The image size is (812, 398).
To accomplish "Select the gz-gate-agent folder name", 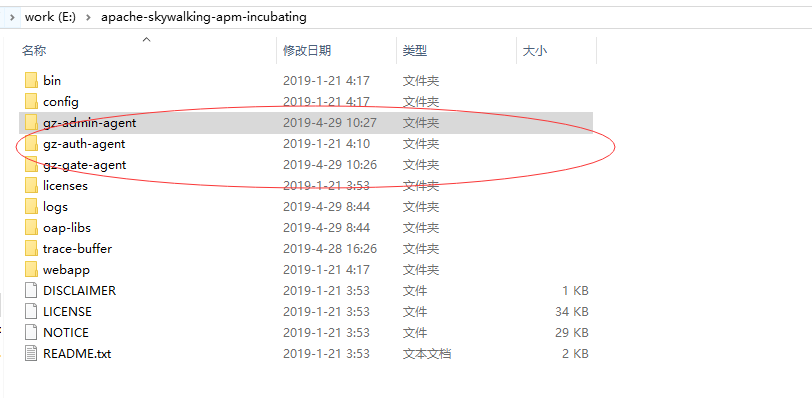I will point(84,165).
